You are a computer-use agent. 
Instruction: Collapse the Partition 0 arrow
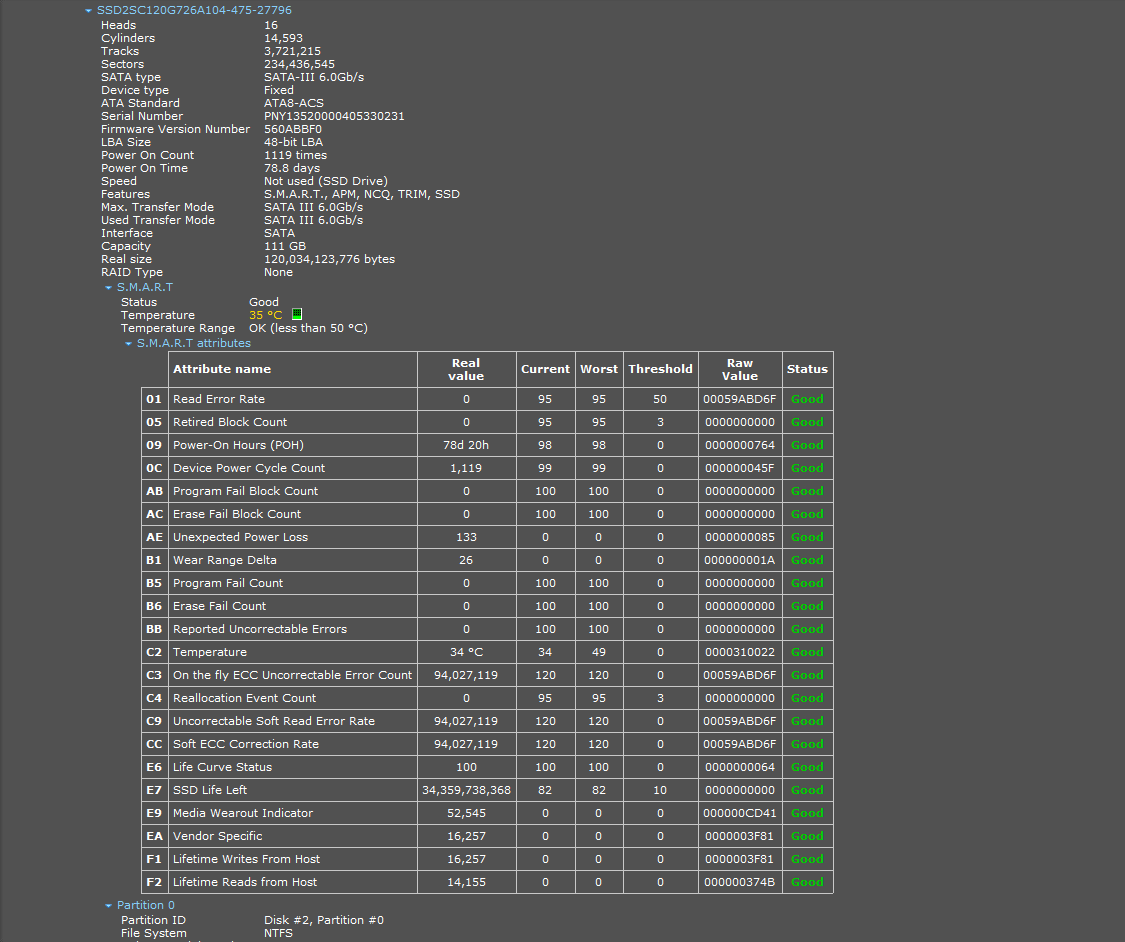108,906
